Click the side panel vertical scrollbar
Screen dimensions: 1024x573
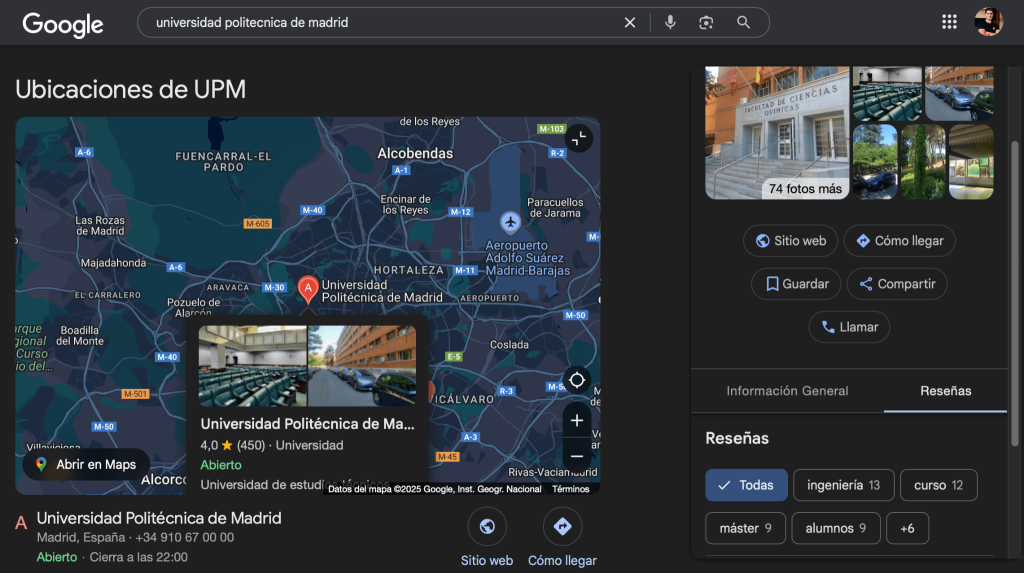[1014, 294]
